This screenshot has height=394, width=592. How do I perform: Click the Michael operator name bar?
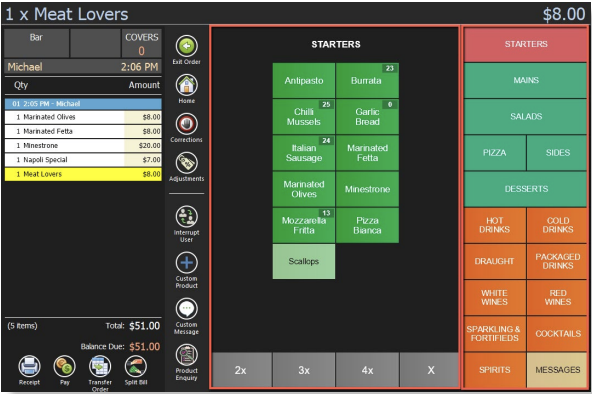click(x=83, y=67)
